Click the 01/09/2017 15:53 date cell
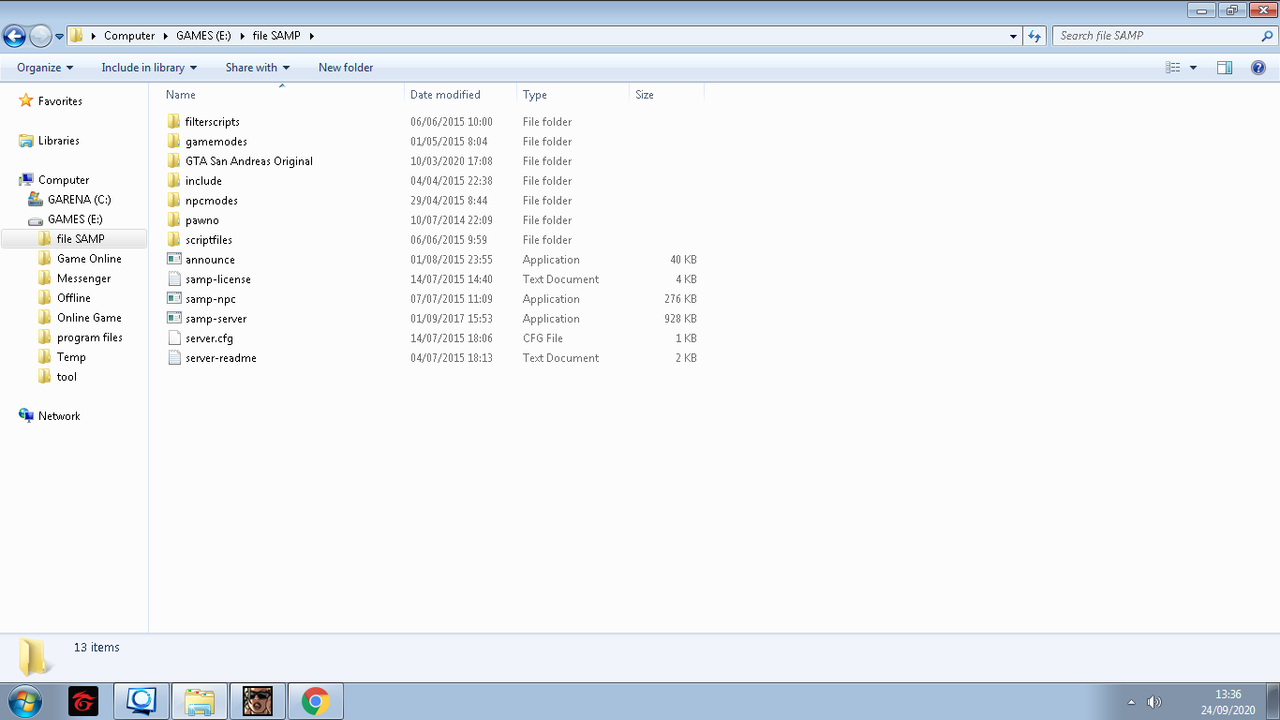Viewport: 1280px width, 720px height. 451,319
